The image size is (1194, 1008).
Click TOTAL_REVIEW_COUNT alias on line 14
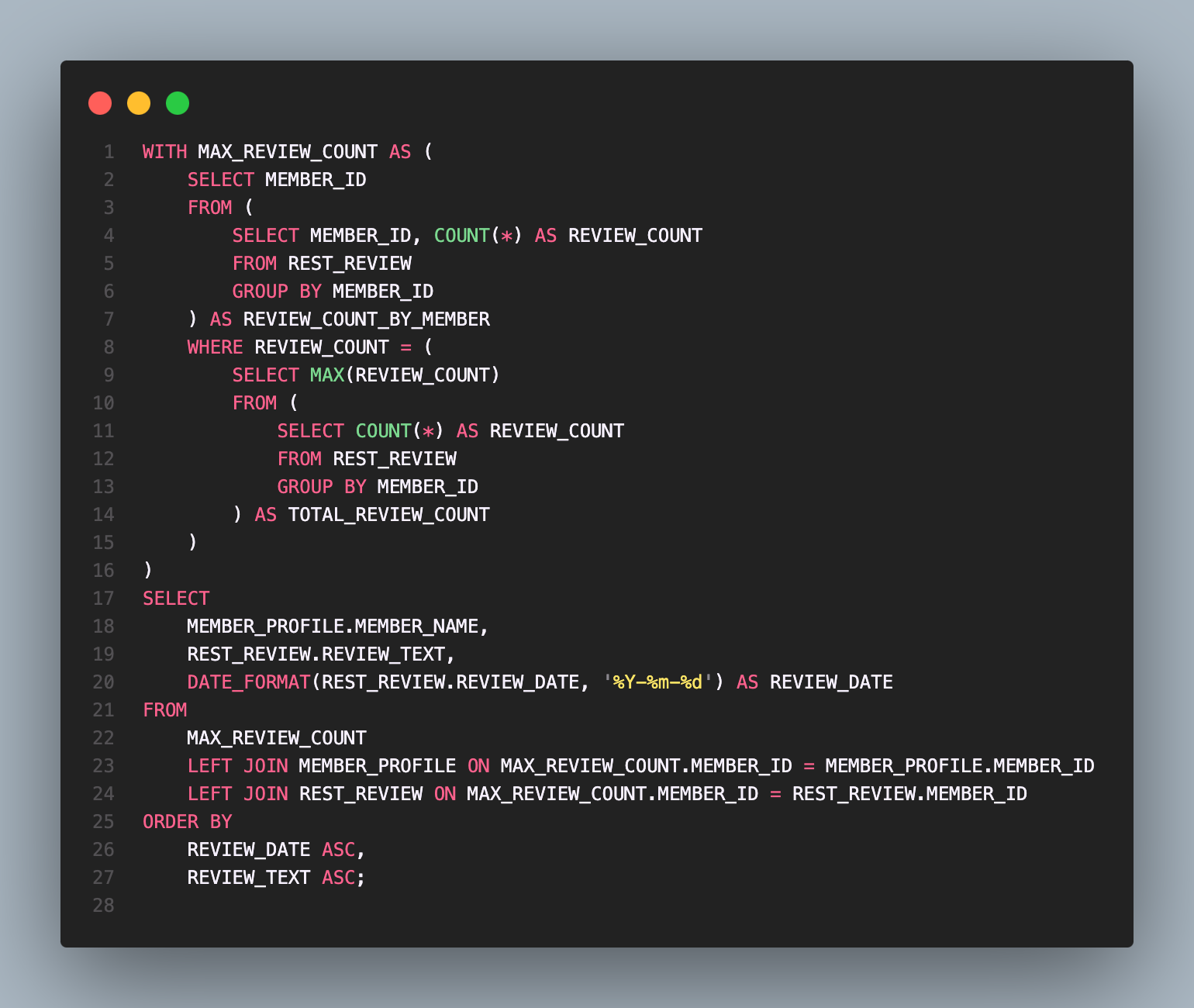click(389, 515)
